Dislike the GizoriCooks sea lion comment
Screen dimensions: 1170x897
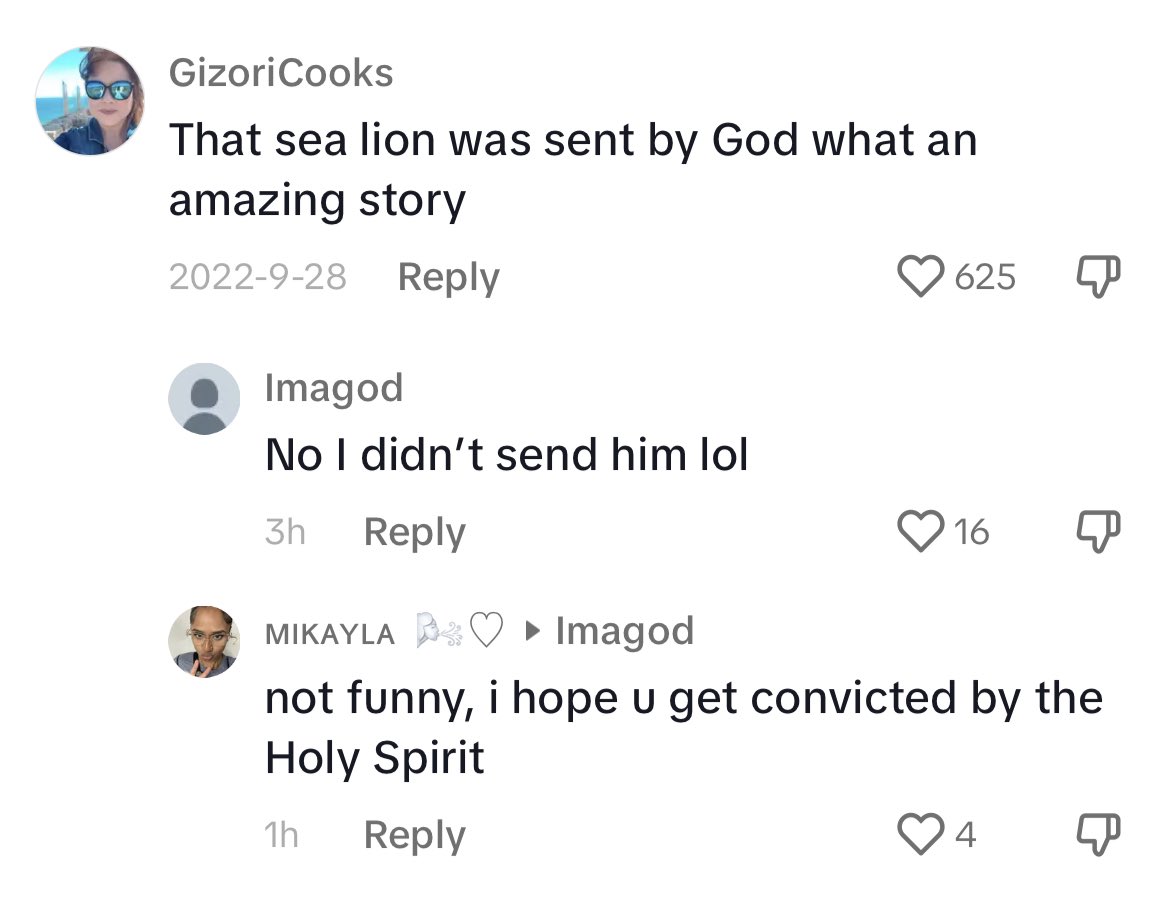(1096, 276)
